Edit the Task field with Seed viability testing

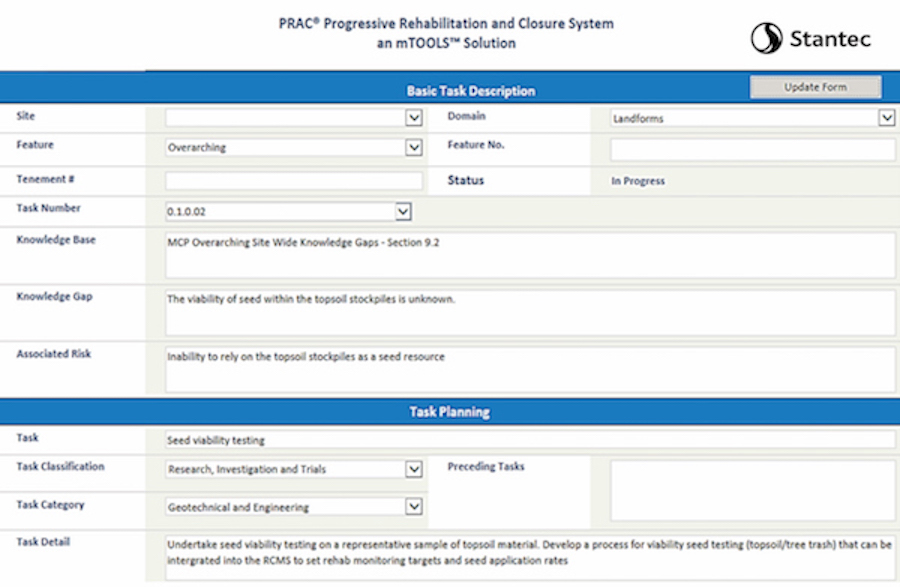coord(530,440)
